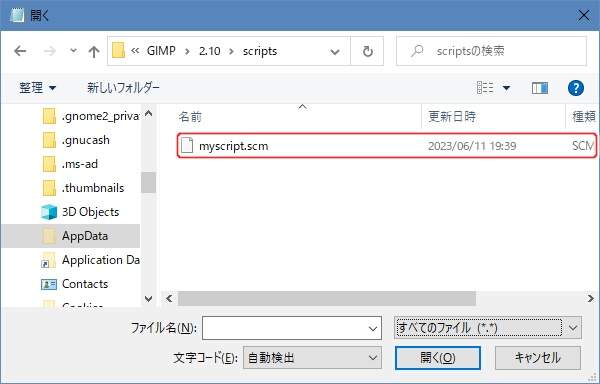The image size is (600, 384).
Task: Click navigation pane scrollbar thumb
Action: [148, 183]
